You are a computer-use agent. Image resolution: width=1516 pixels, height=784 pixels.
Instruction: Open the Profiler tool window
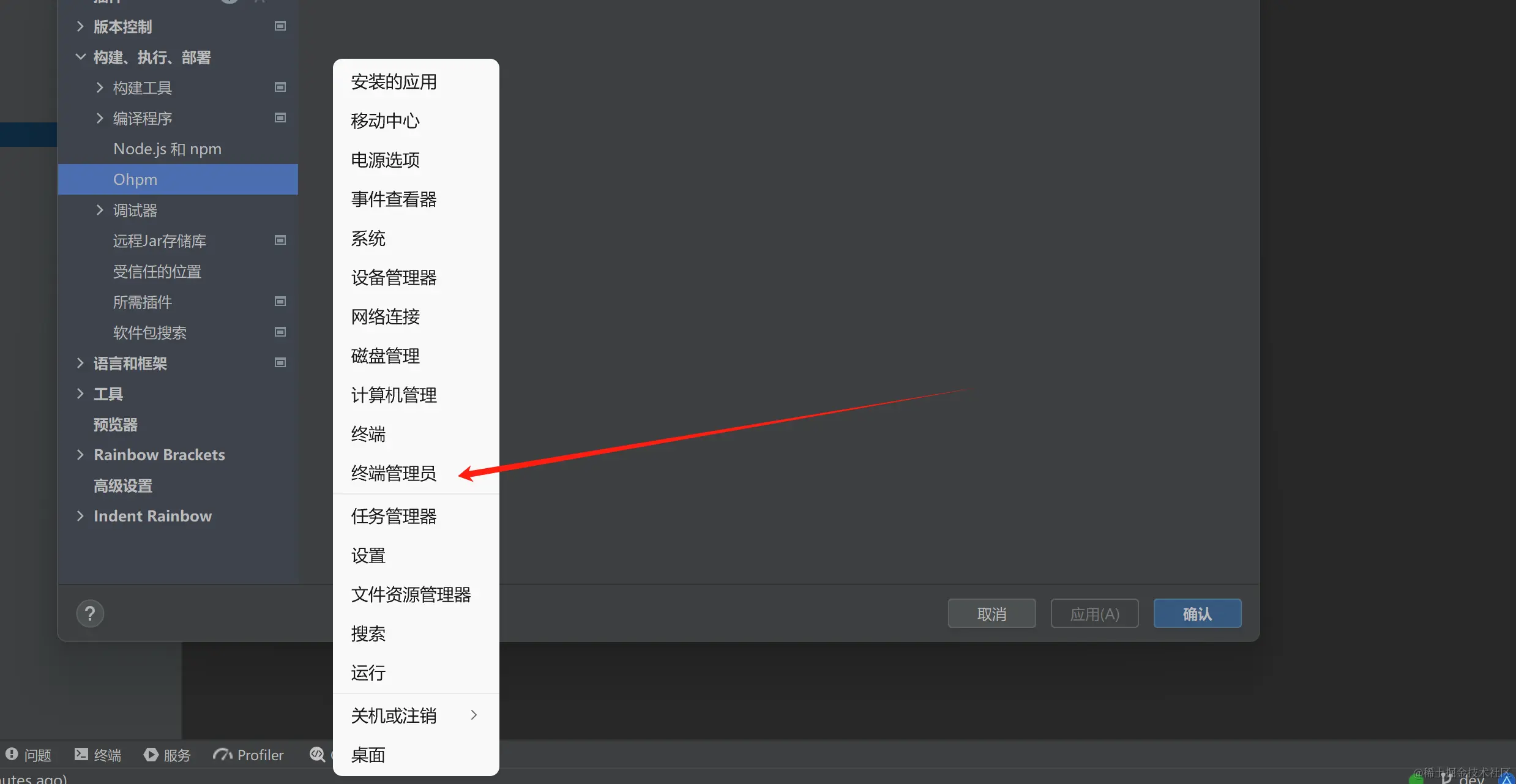click(248, 755)
